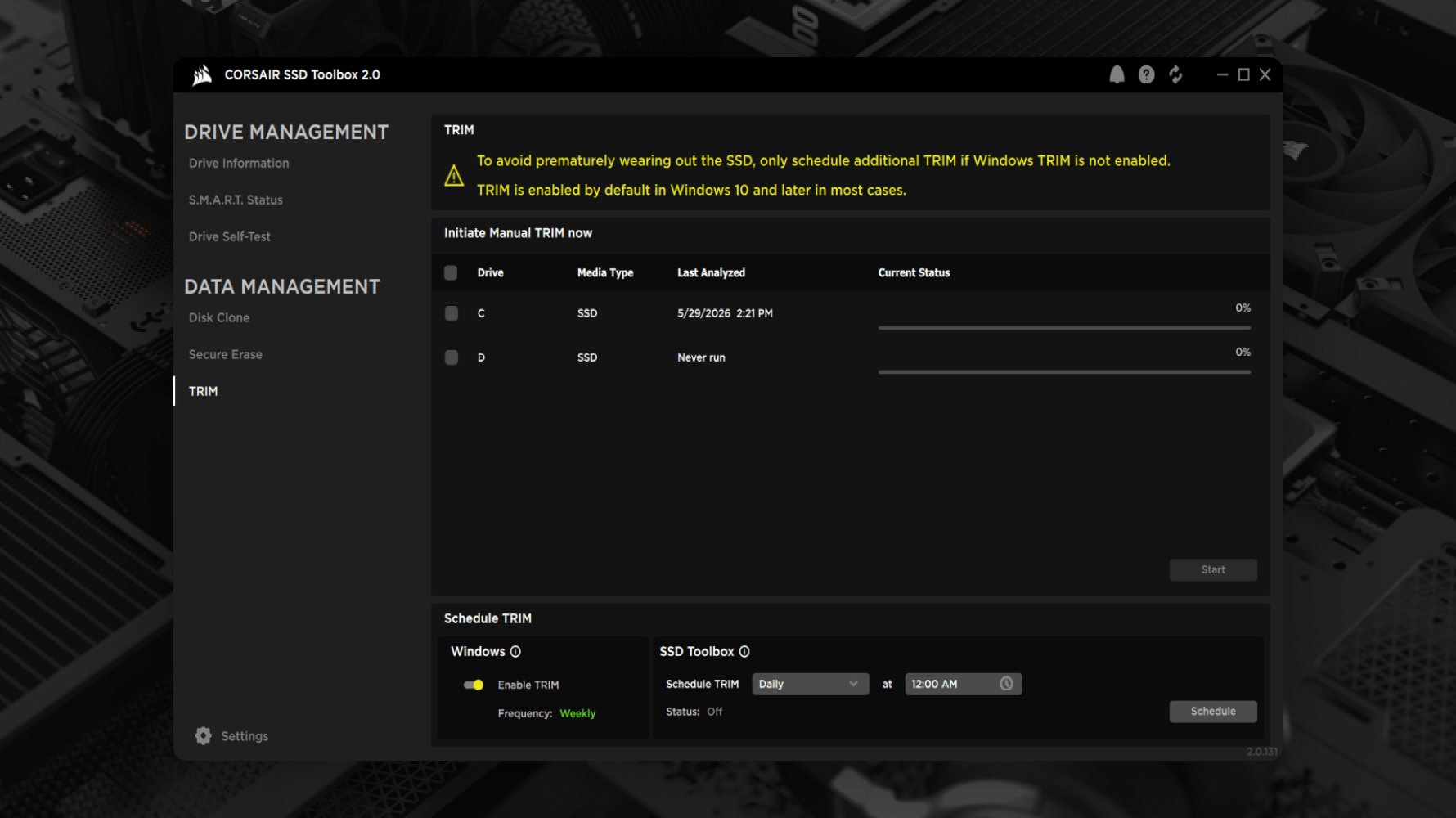
Task: Open the Drive Information page
Action: click(x=239, y=163)
